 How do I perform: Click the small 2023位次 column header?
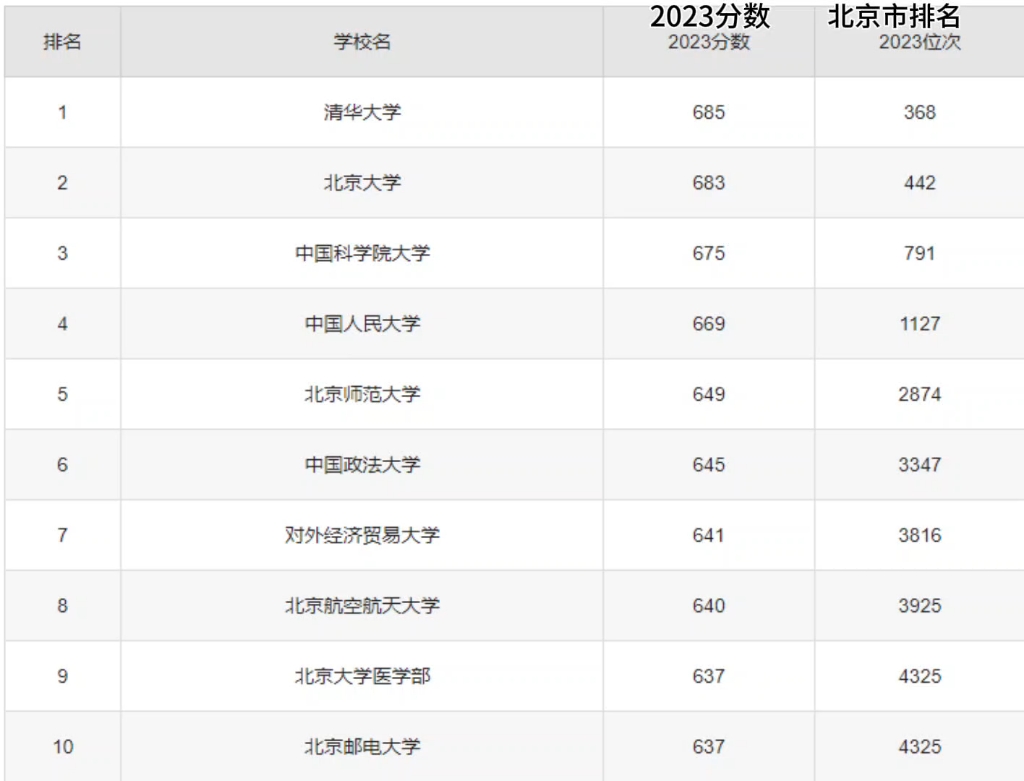coord(919,43)
